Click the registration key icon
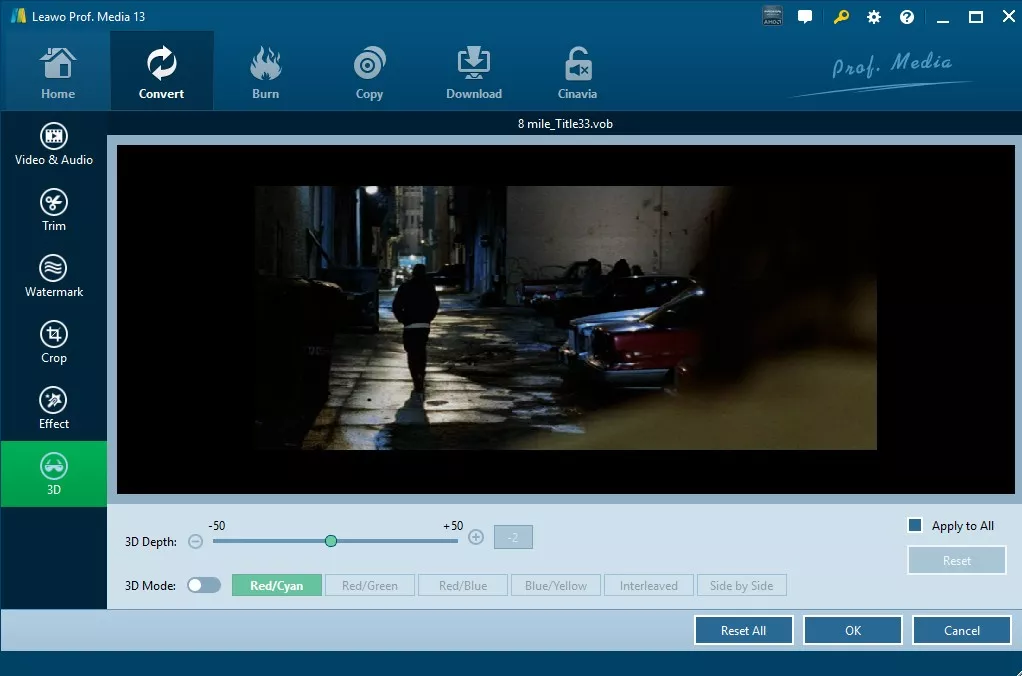Screen dimensions: 1022x676 pos(841,17)
